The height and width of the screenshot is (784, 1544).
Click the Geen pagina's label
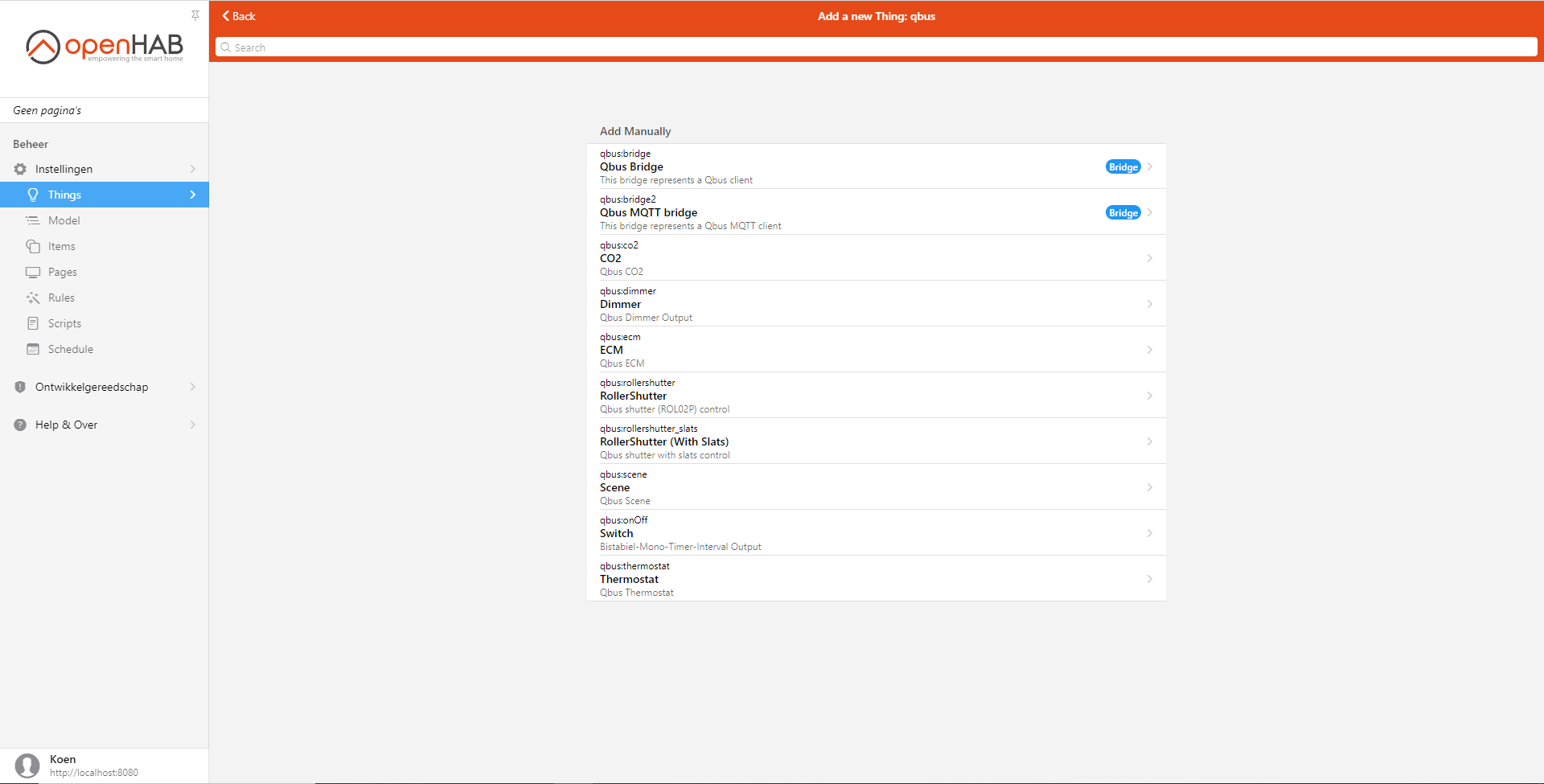tap(47, 111)
